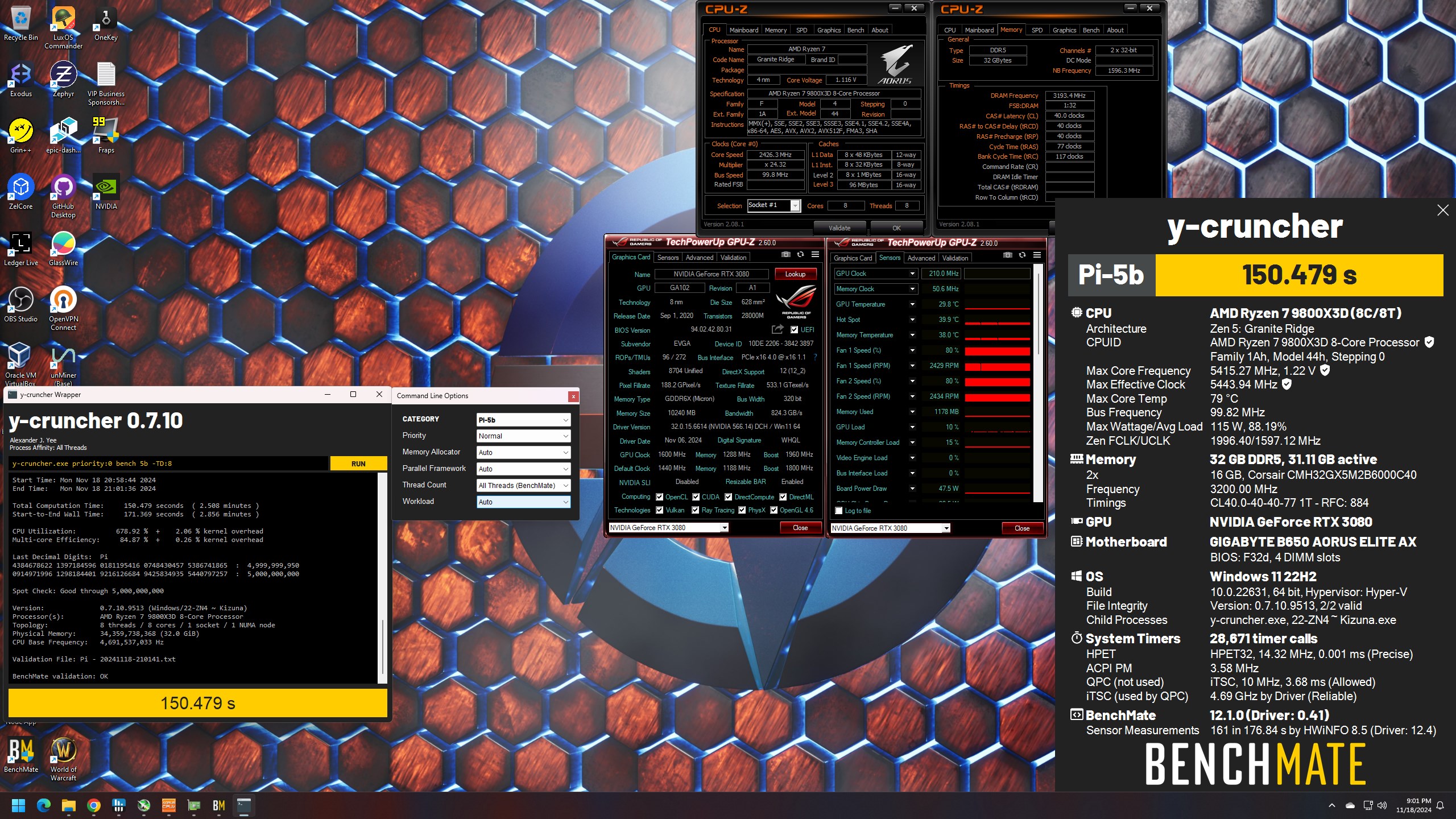This screenshot has height=819, width=1456.
Task: Open the Workload dropdown
Action: (523, 502)
